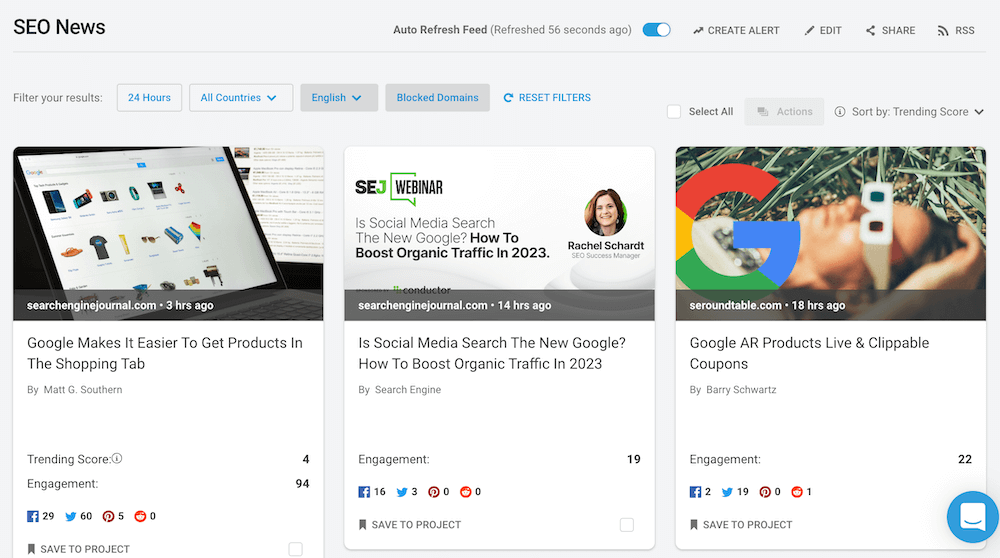Select the 24 Hours filter
1000x558 pixels.
(x=149, y=98)
